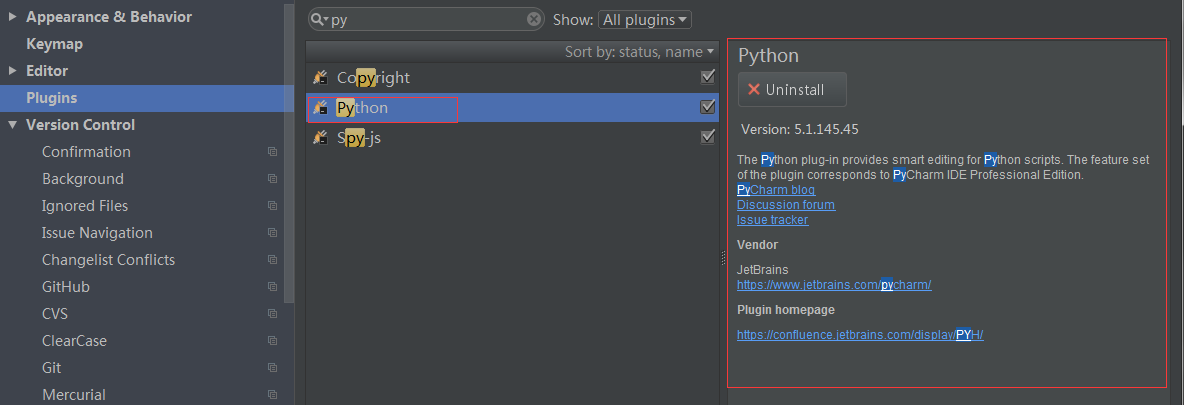This screenshot has width=1184, height=405.
Task: Collapse the Version Control section
Action: pyautogui.click(x=12, y=125)
